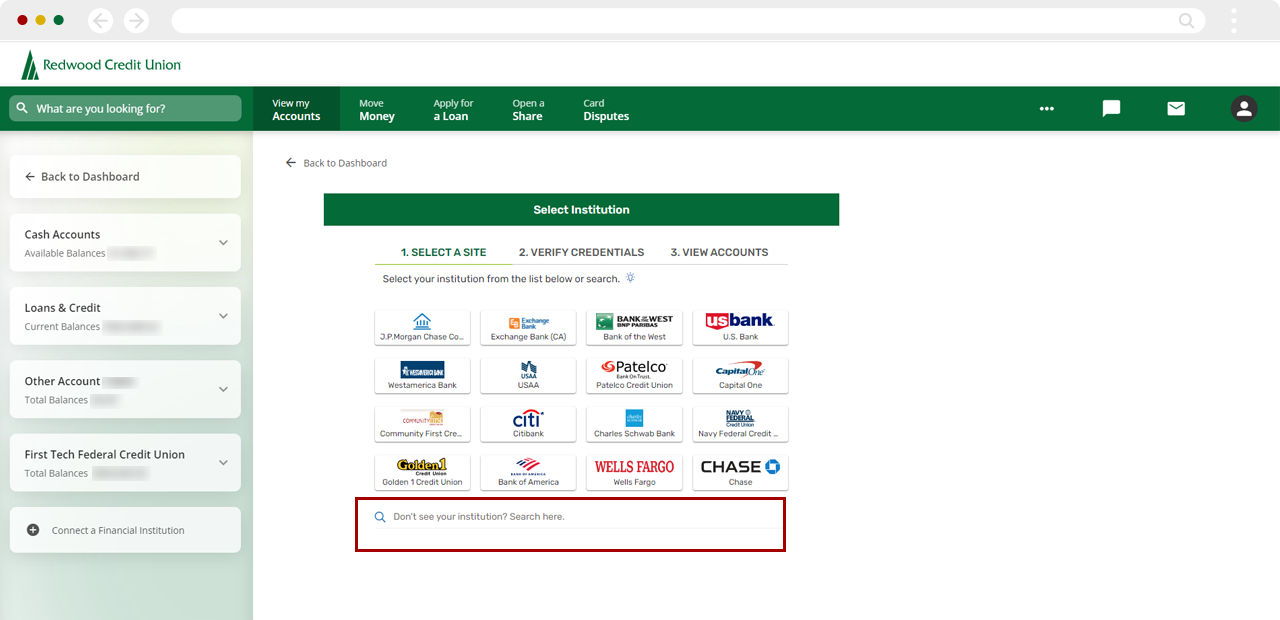
Task: Select the Westamerica Bank tile
Action: click(x=422, y=376)
